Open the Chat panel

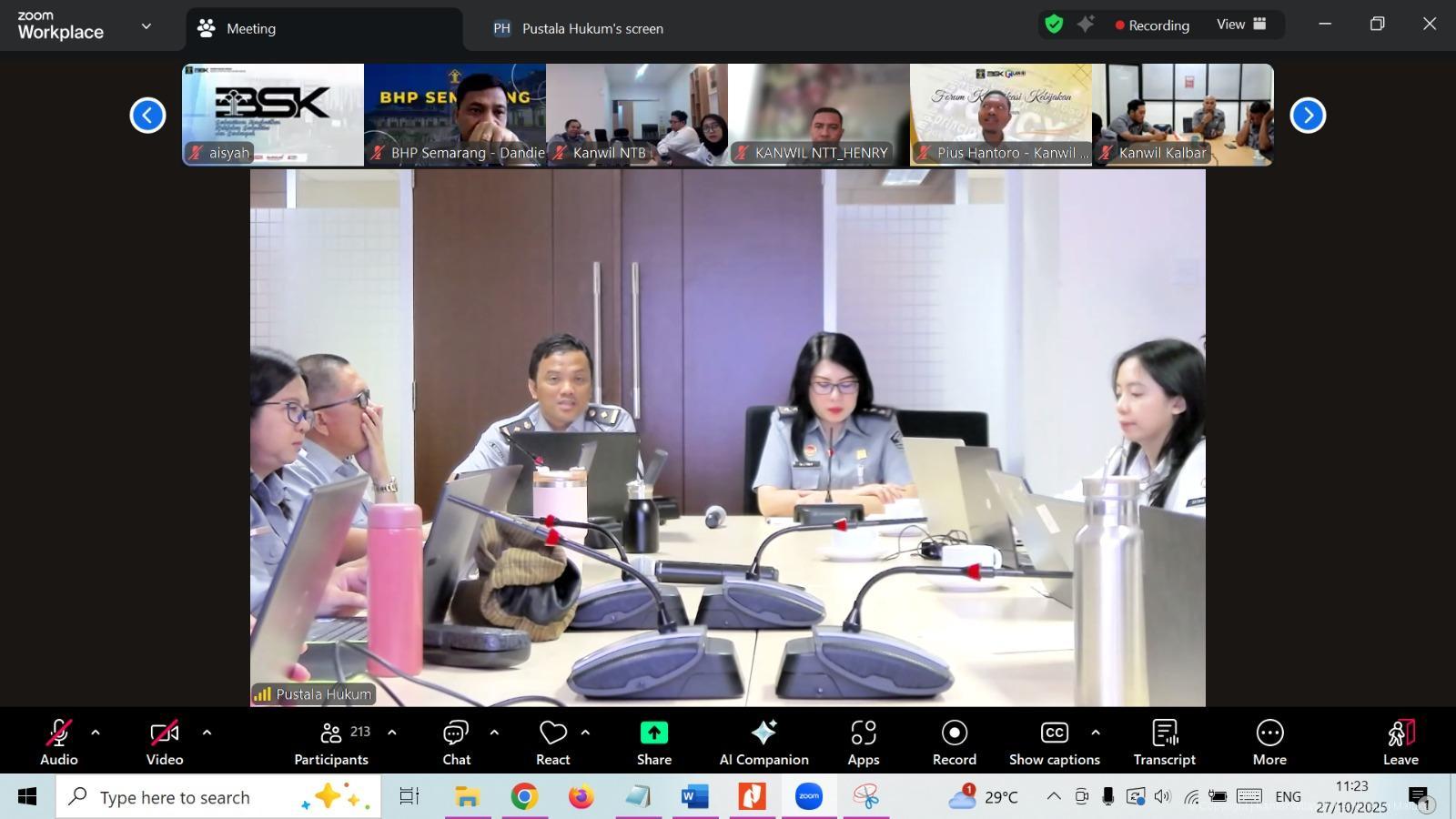point(456,742)
